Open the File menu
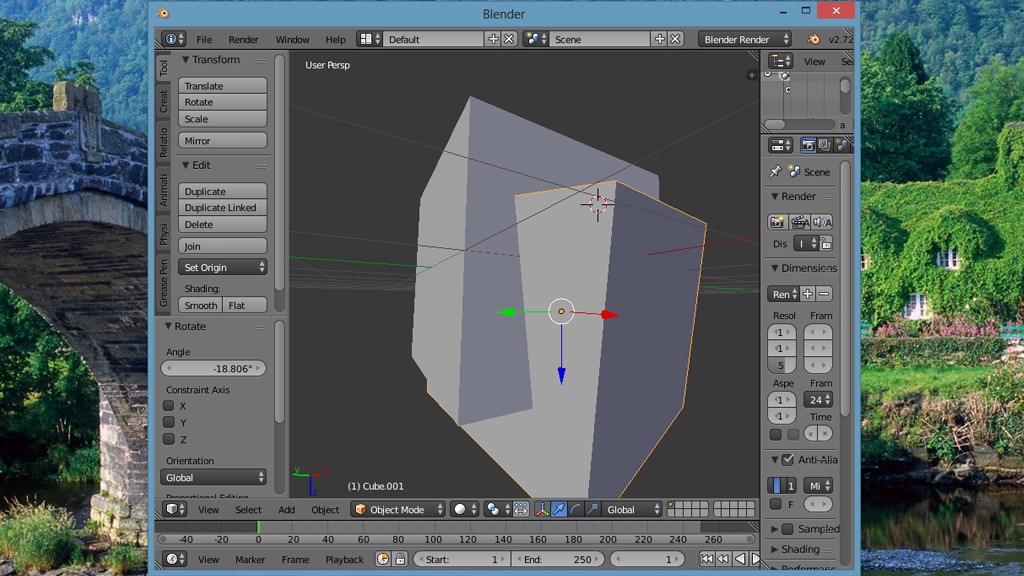 click(204, 39)
